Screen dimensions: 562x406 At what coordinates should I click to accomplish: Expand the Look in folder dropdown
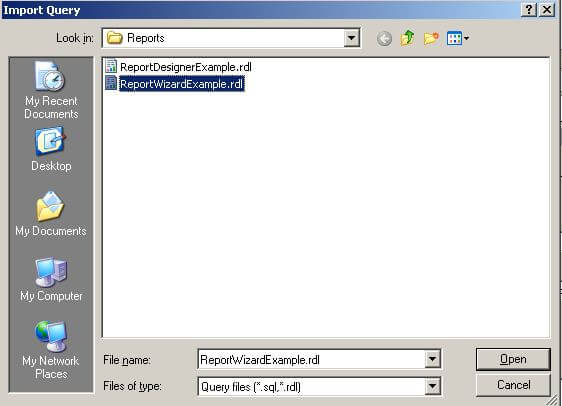352,38
